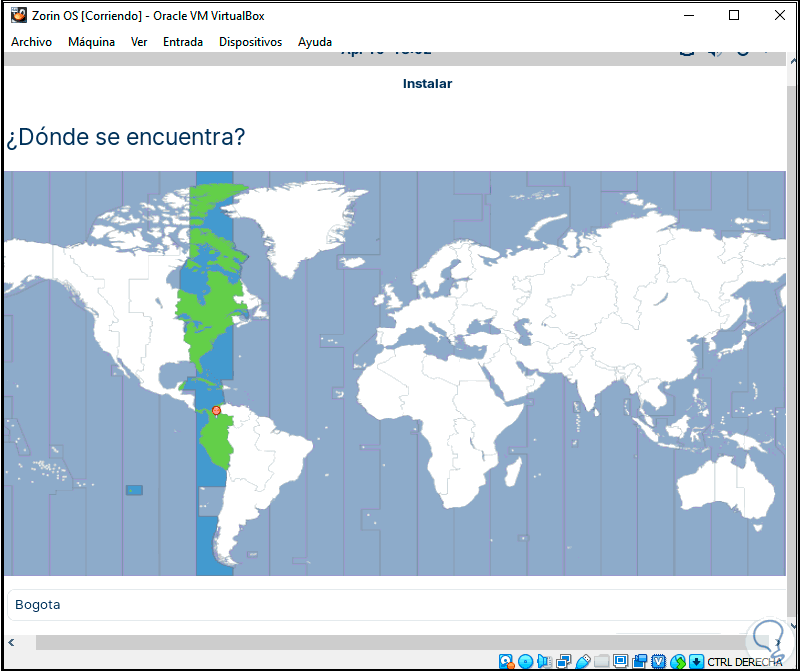The height and width of the screenshot is (671, 801).
Task: Click the network adapters status icon
Action: click(x=563, y=661)
